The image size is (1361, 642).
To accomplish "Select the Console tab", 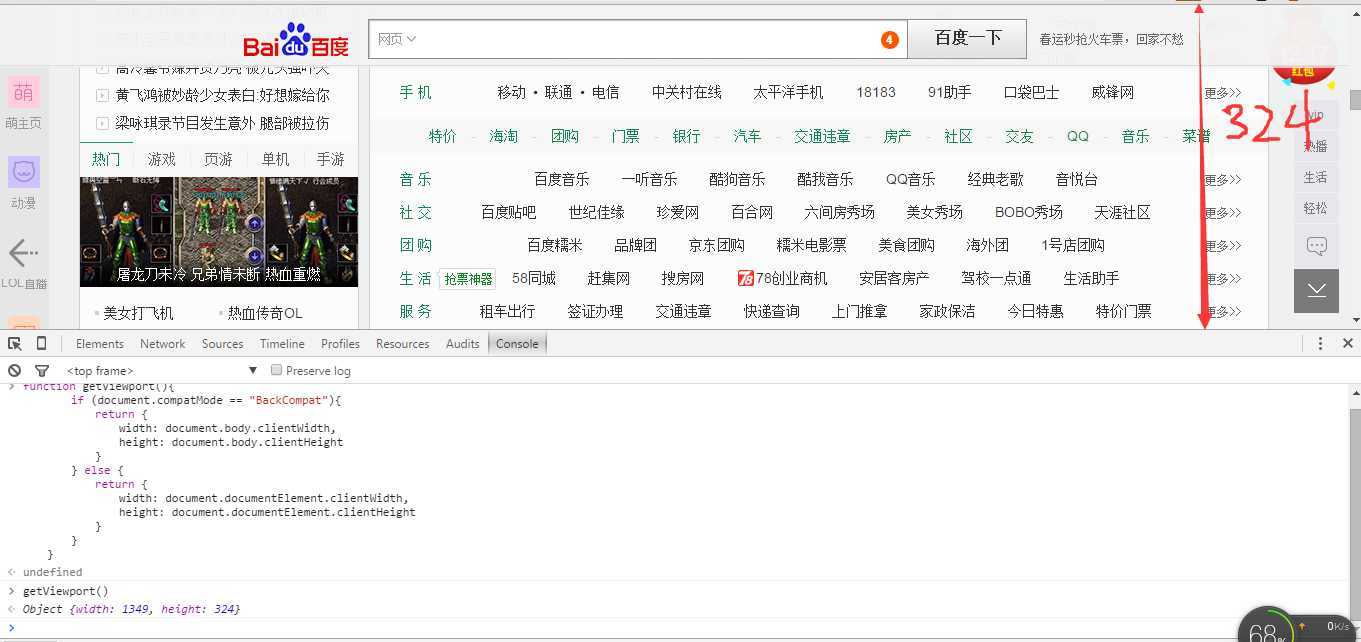I will 517,343.
